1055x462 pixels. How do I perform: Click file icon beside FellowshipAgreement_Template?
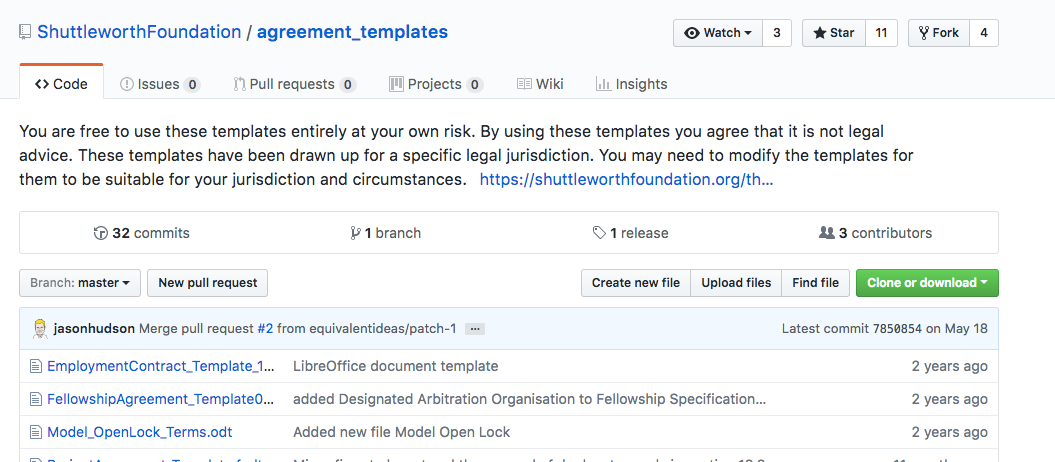pos(36,399)
